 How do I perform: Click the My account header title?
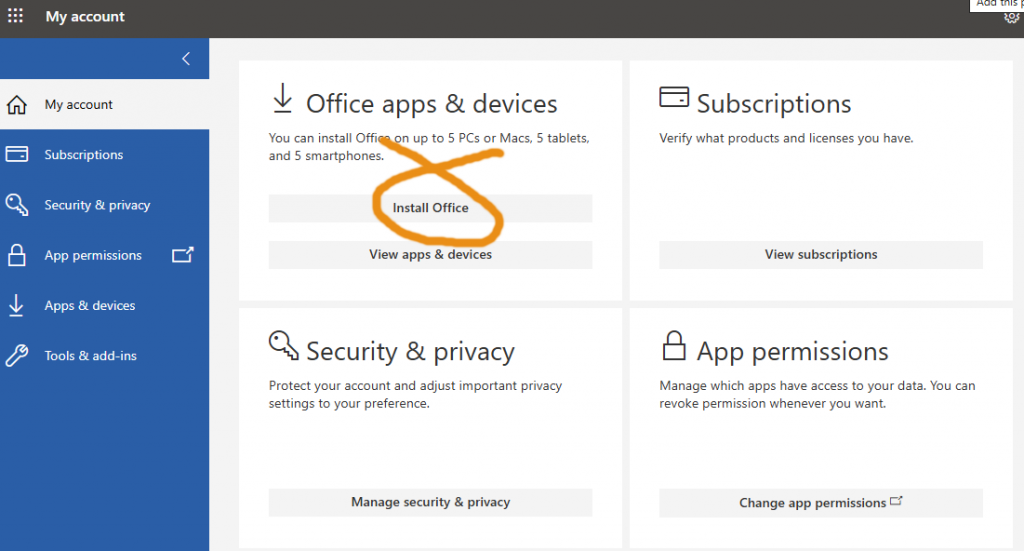85,17
